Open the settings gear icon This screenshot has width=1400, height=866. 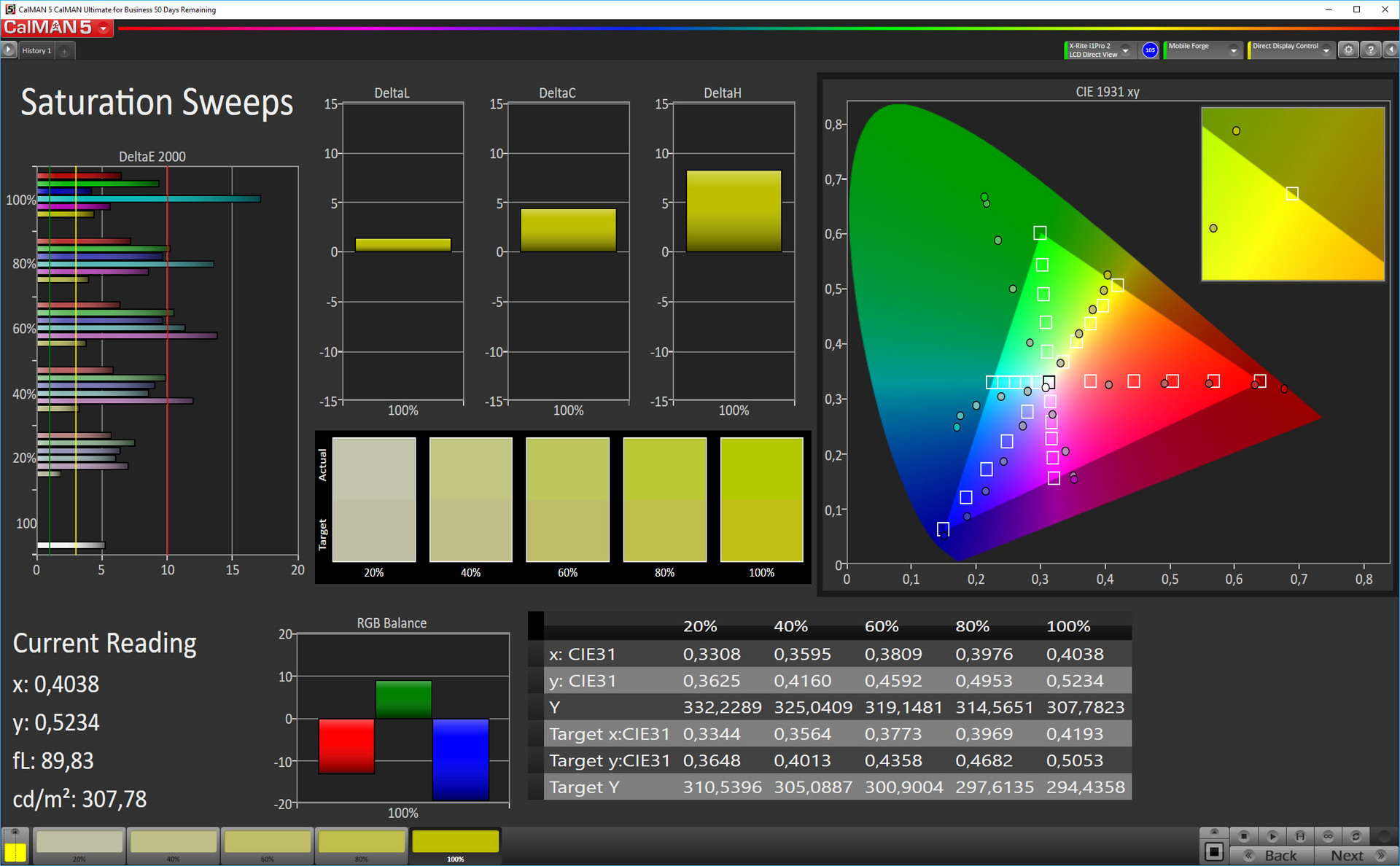click(1348, 50)
